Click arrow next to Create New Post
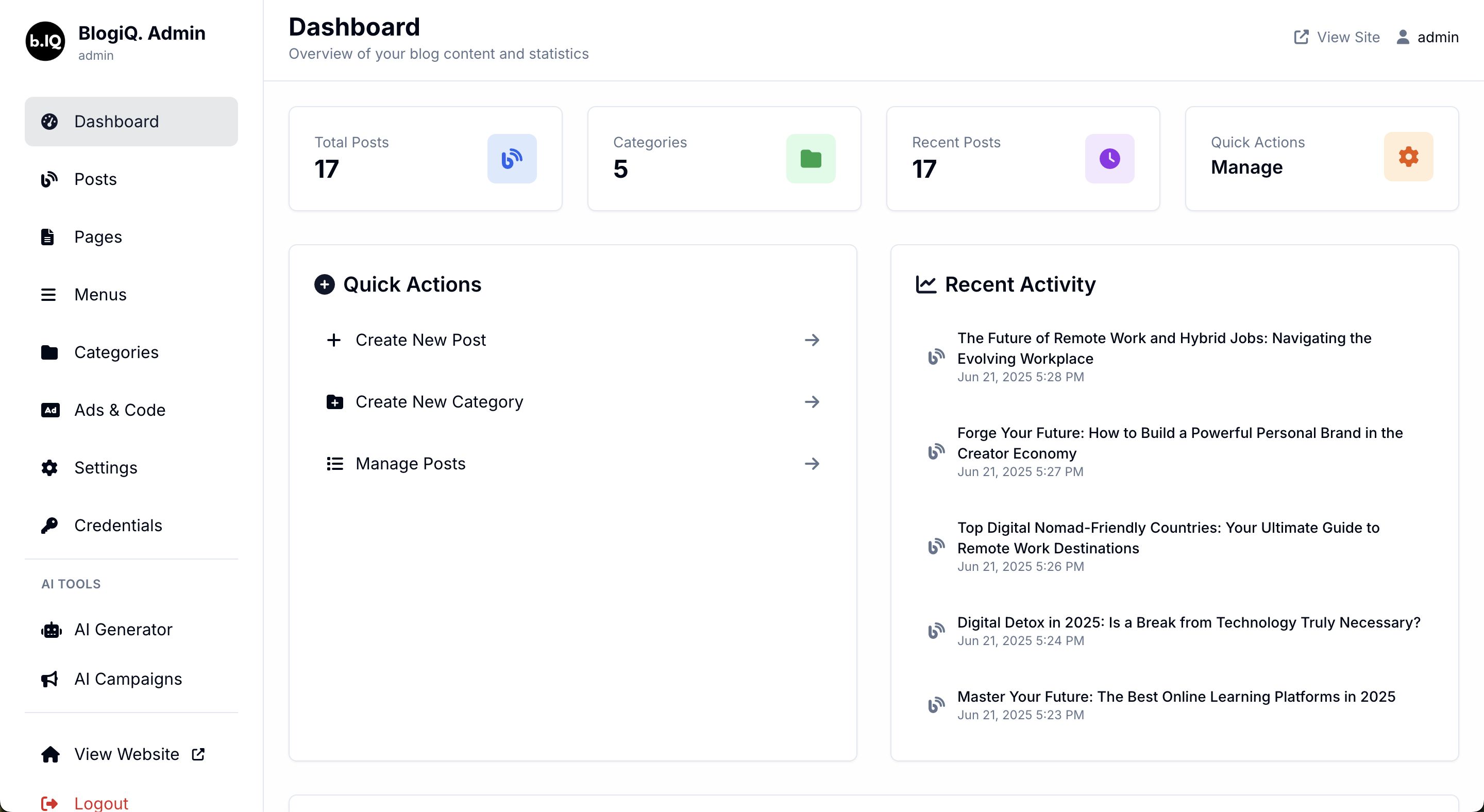Screen dimensions: 1484x812 click(x=812, y=340)
